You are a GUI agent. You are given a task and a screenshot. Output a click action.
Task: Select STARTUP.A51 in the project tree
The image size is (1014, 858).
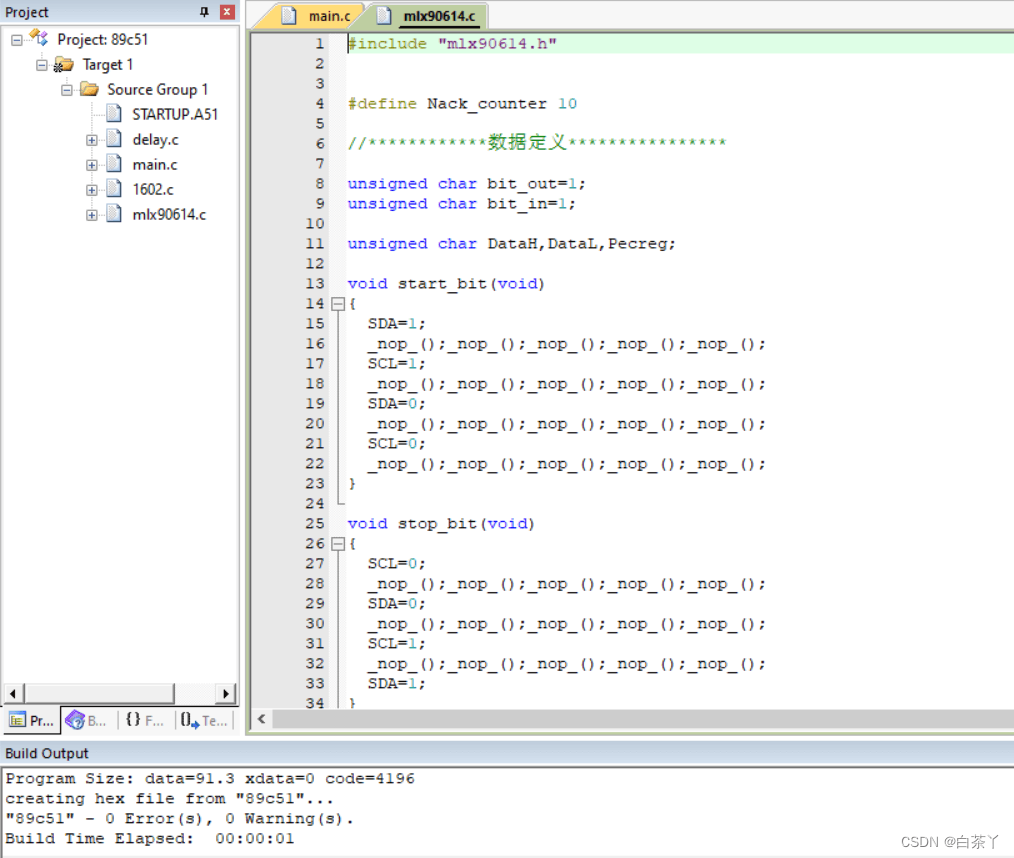pos(175,114)
